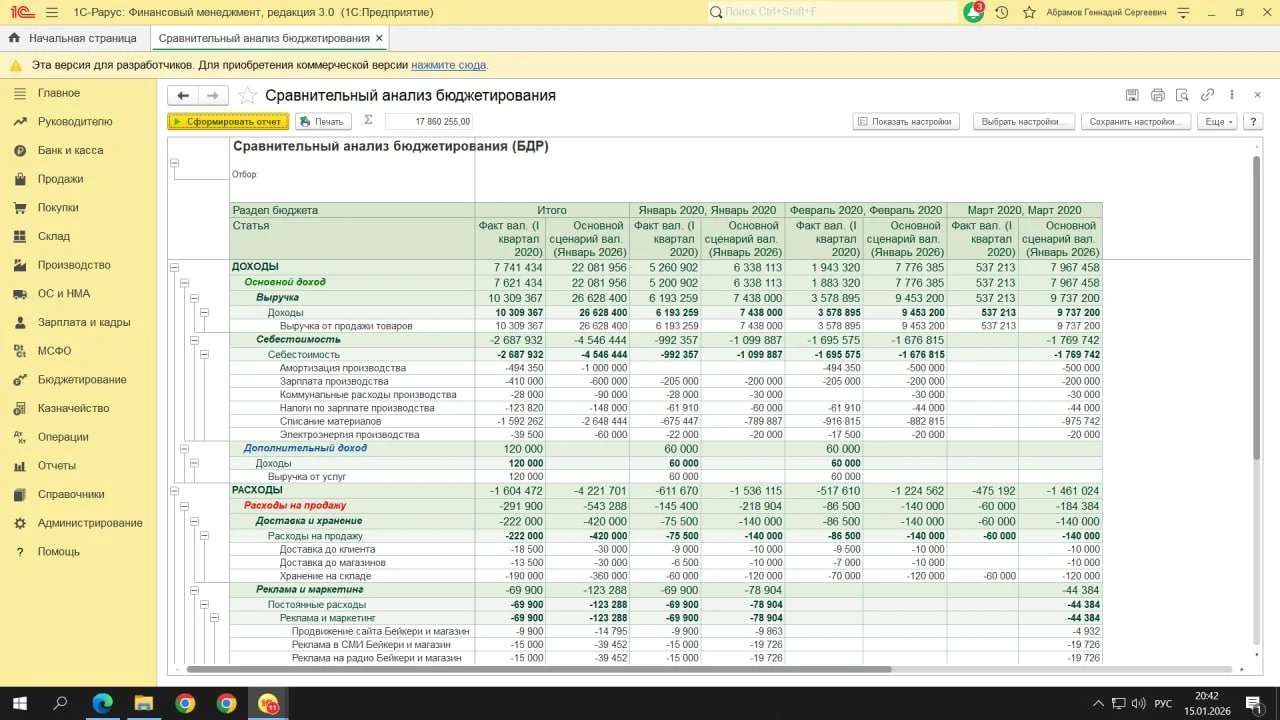Click Сформировать отчет button
Image resolution: width=1280 pixels, height=720 pixels.
click(x=228, y=121)
